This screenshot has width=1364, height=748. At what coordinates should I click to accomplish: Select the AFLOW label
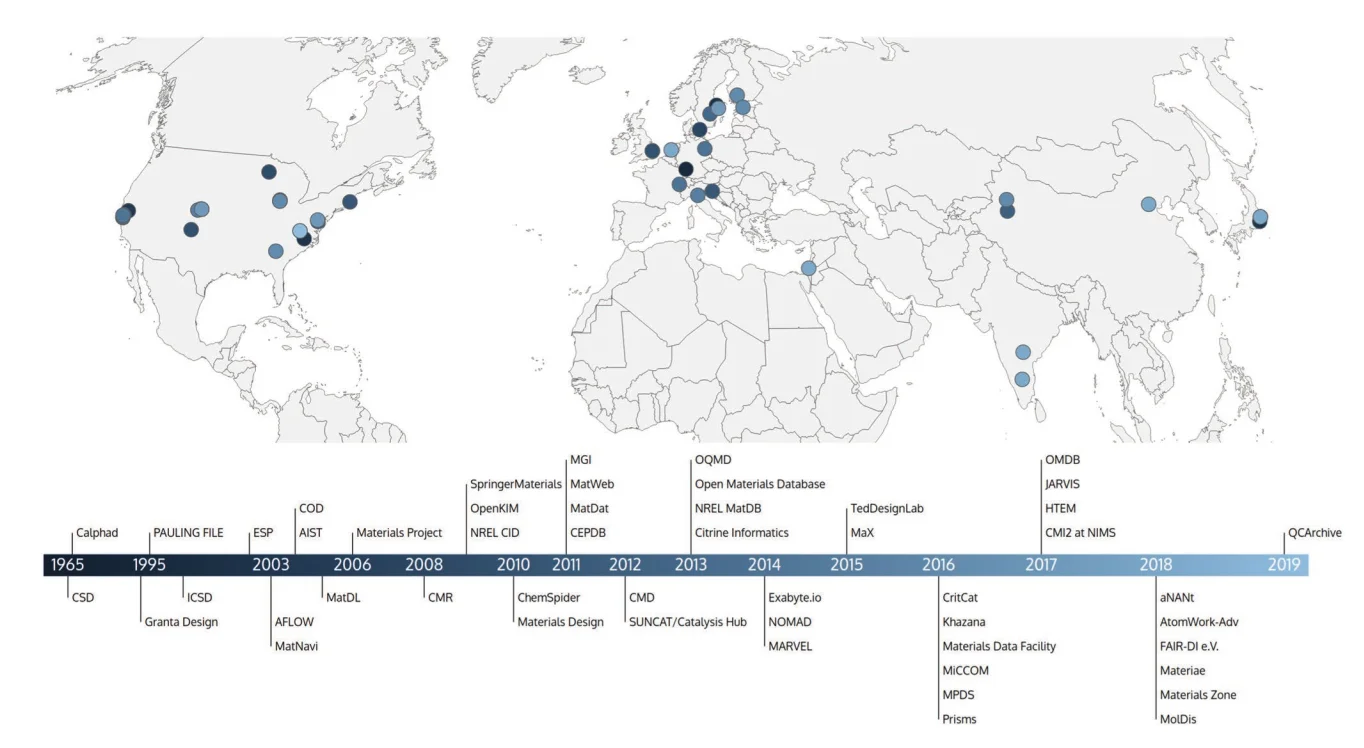coord(294,621)
